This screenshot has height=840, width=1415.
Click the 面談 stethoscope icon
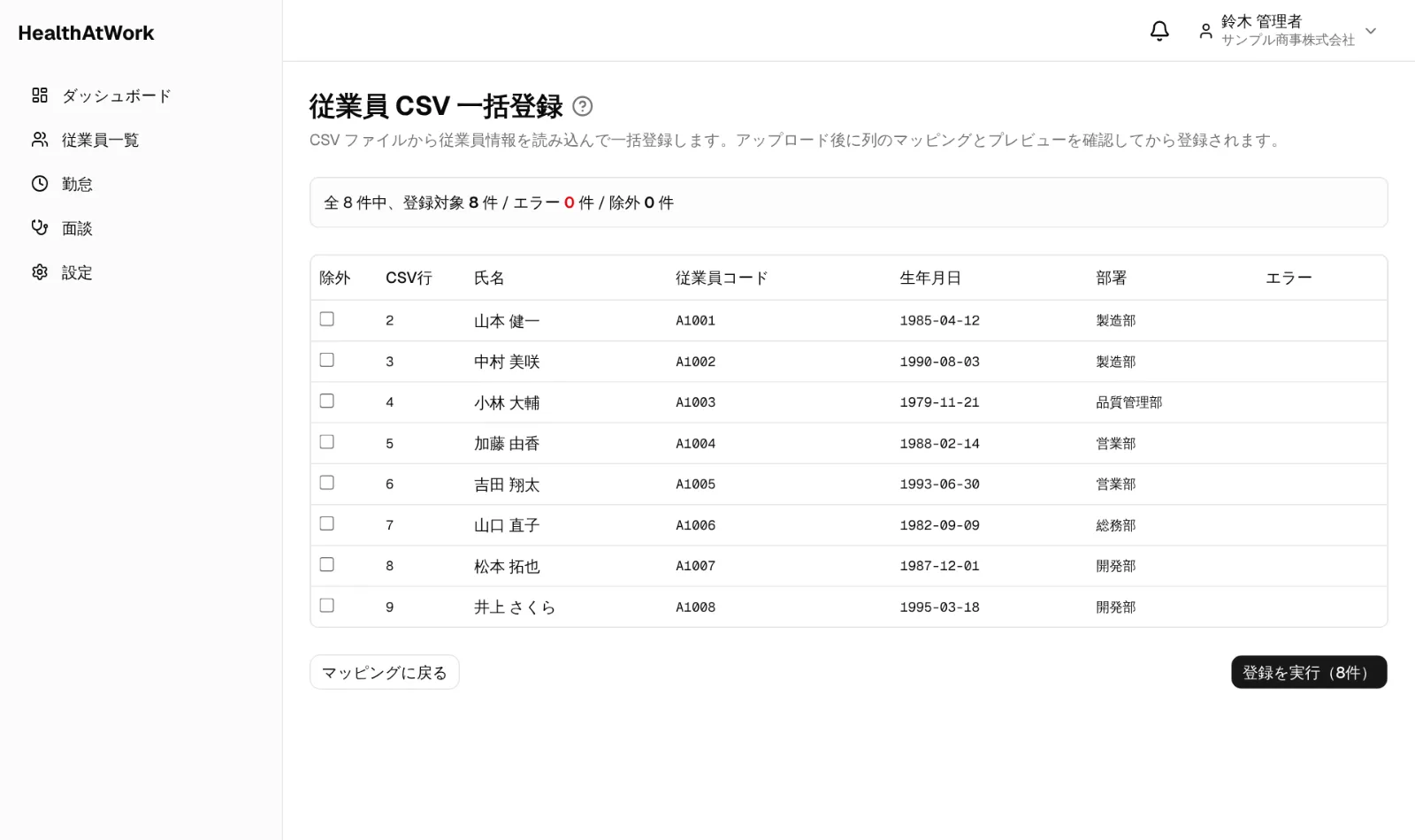click(x=40, y=228)
